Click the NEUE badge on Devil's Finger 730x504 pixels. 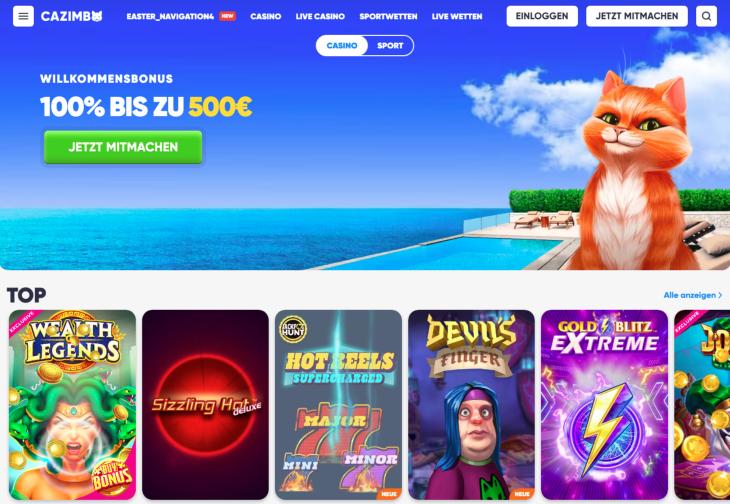coord(522,494)
